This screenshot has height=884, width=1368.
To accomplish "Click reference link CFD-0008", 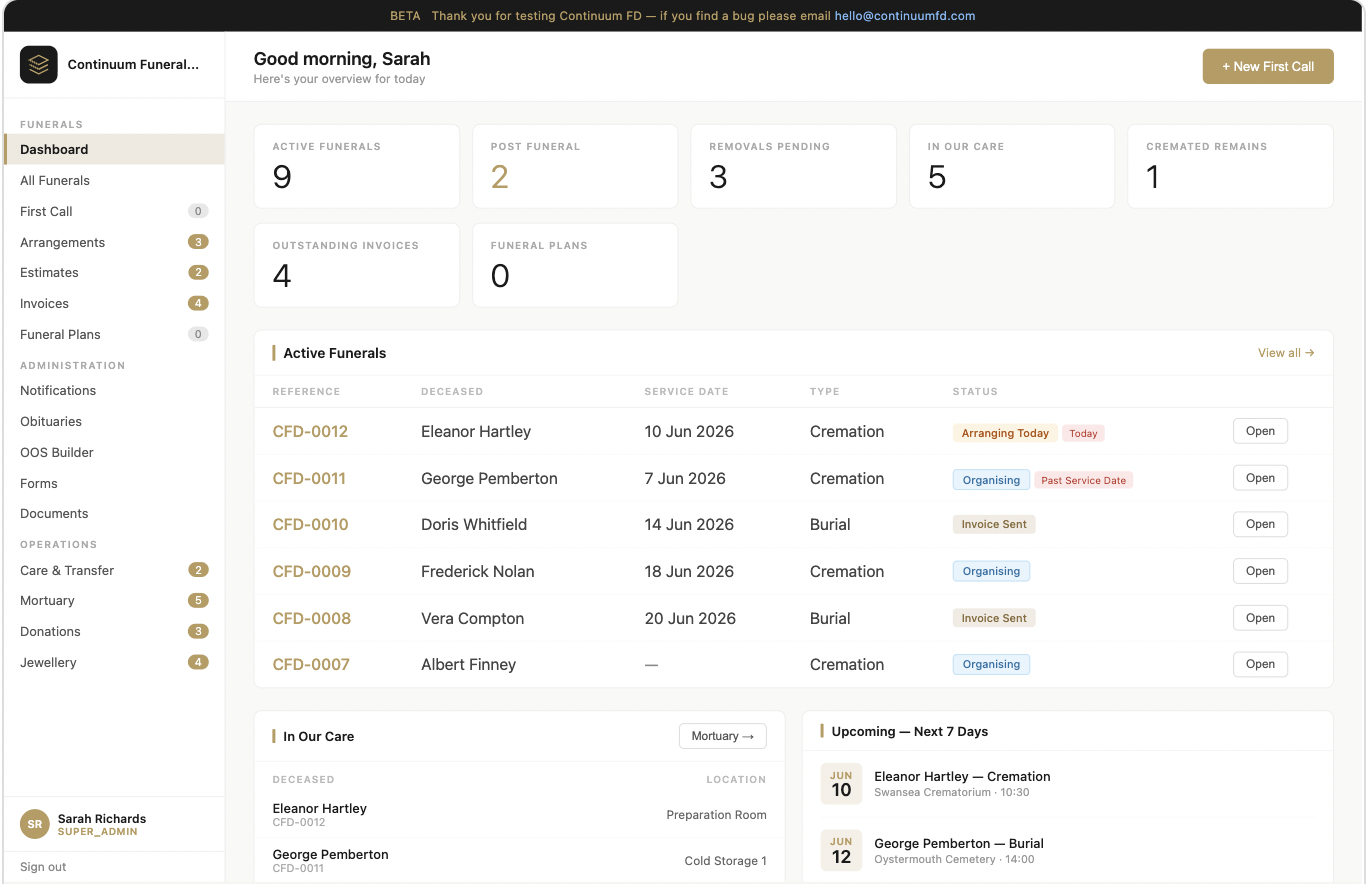I will tap(312, 618).
